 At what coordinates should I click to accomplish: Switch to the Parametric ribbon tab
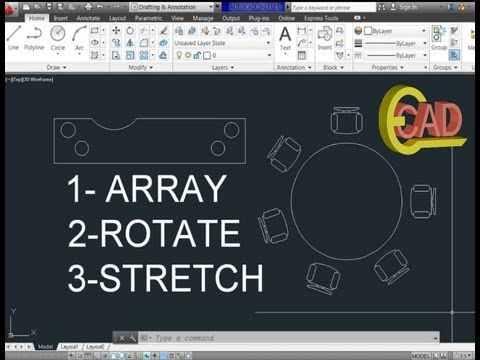pyautogui.click(x=148, y=18)
